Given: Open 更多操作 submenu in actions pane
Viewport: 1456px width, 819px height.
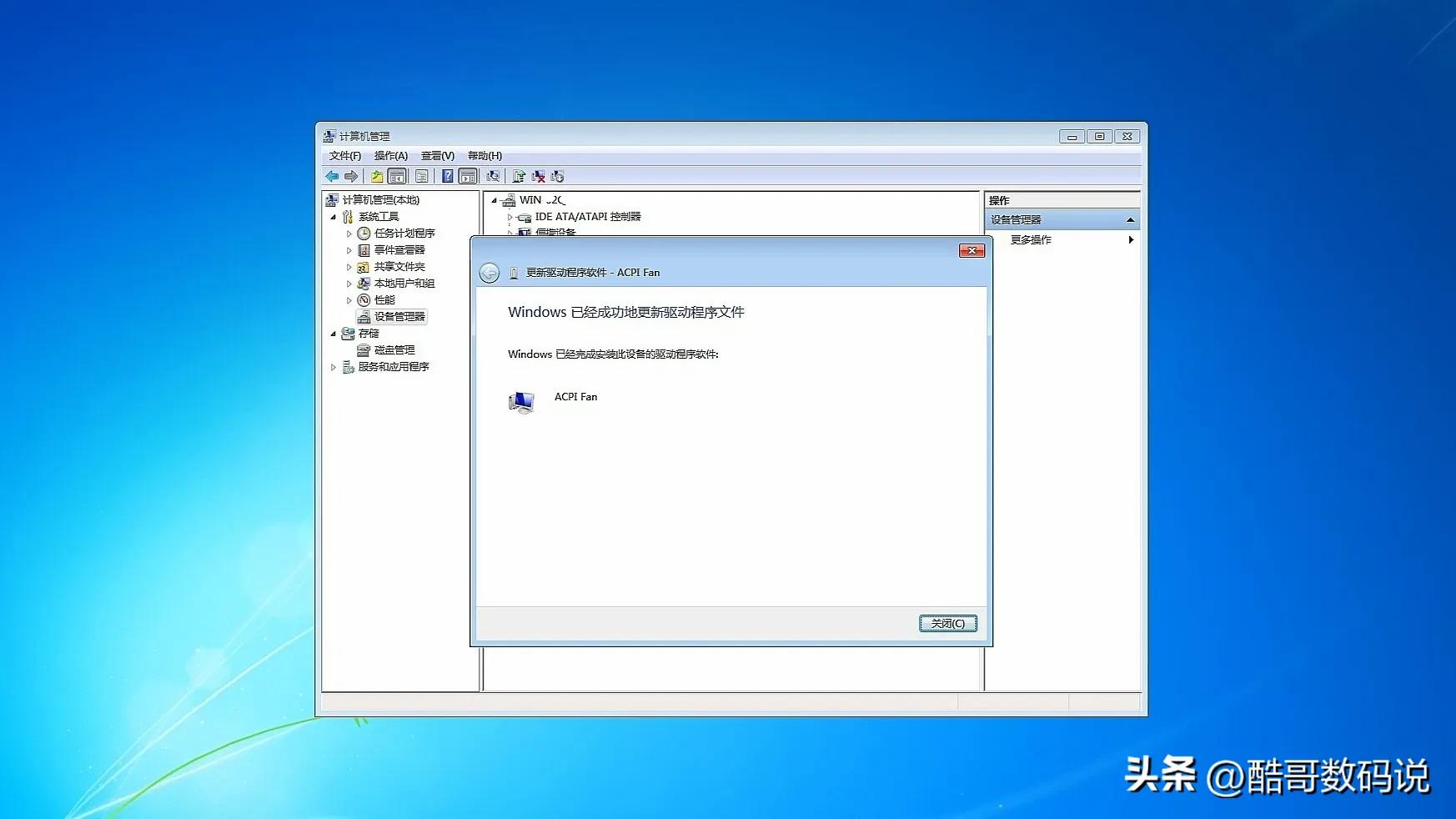Looking at the screenshot, I should tap(1072, 240).
